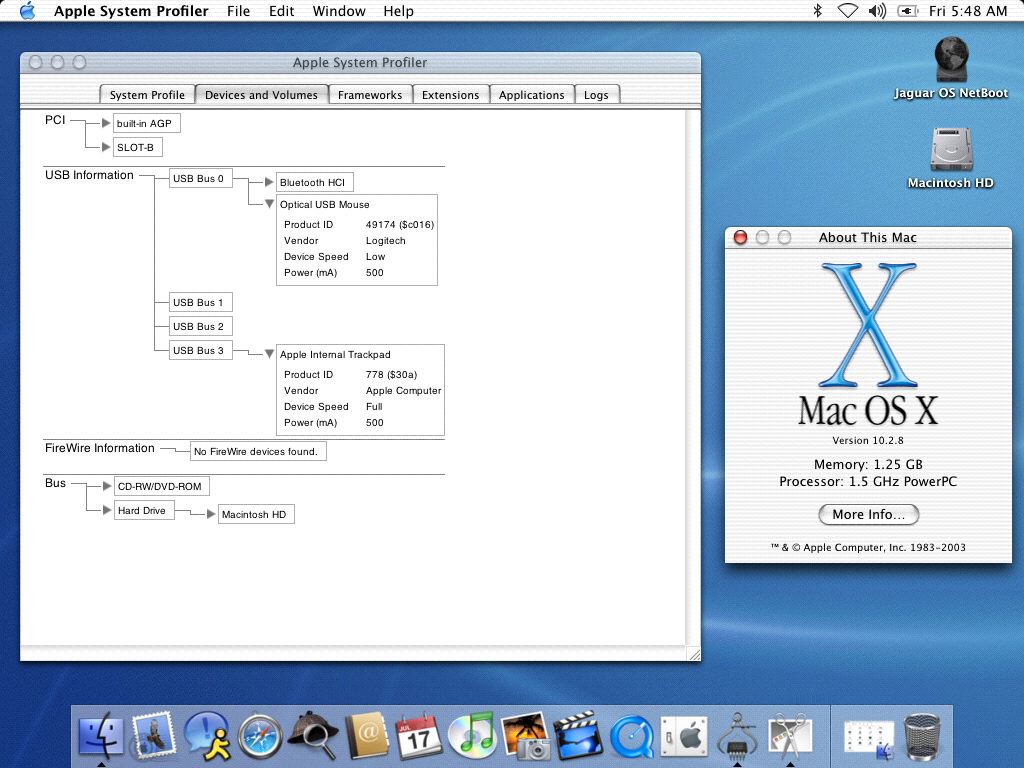
Task: Open the Frameworks tab
Action: tap(370, 95)
